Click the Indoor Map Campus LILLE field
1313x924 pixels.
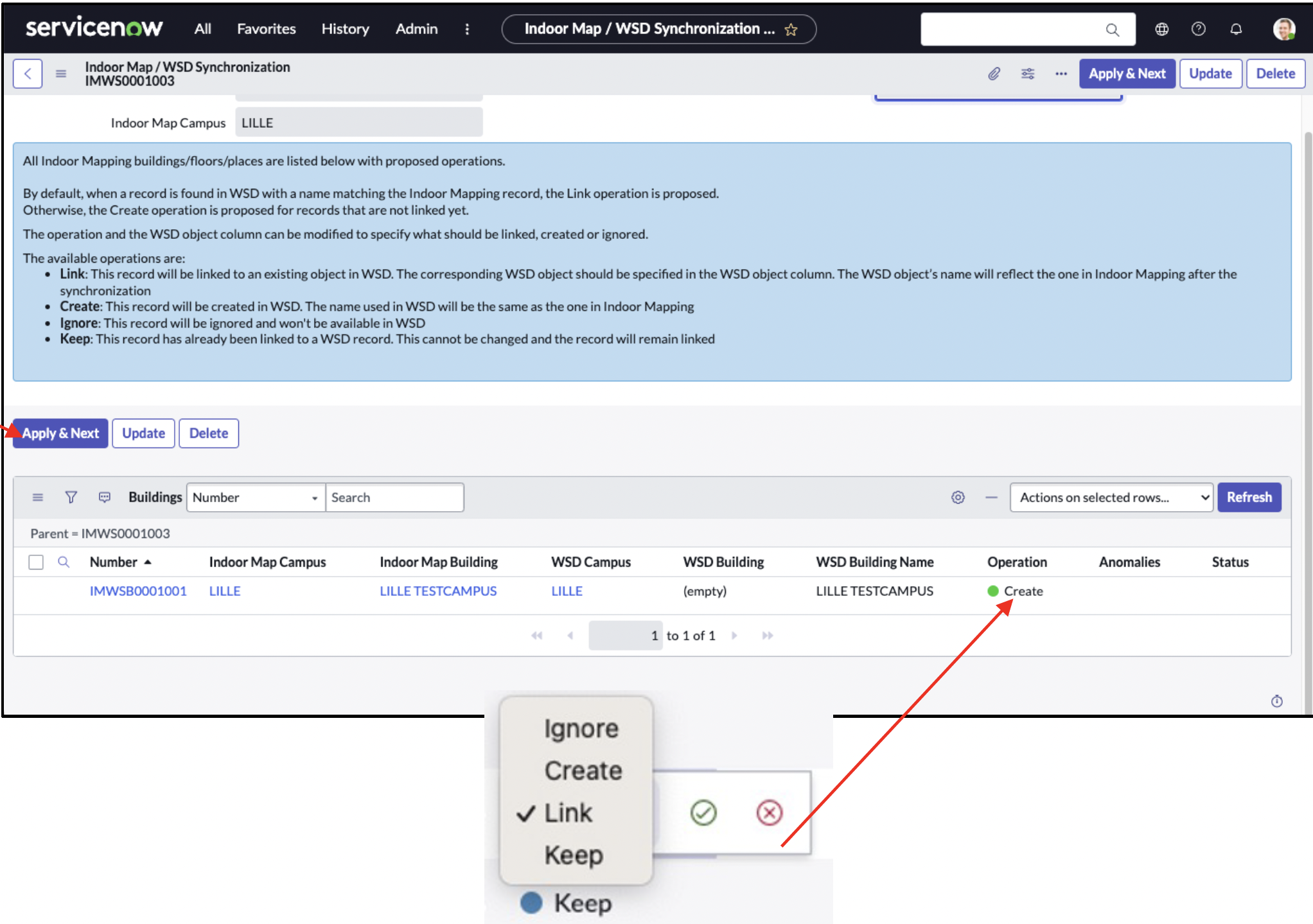(359, 123)
